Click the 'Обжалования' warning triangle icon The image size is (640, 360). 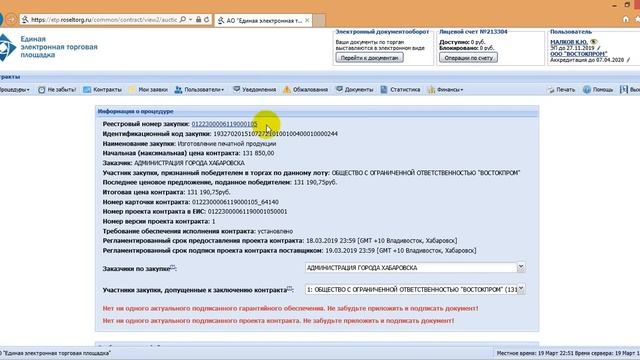click(x=287, y=89)
